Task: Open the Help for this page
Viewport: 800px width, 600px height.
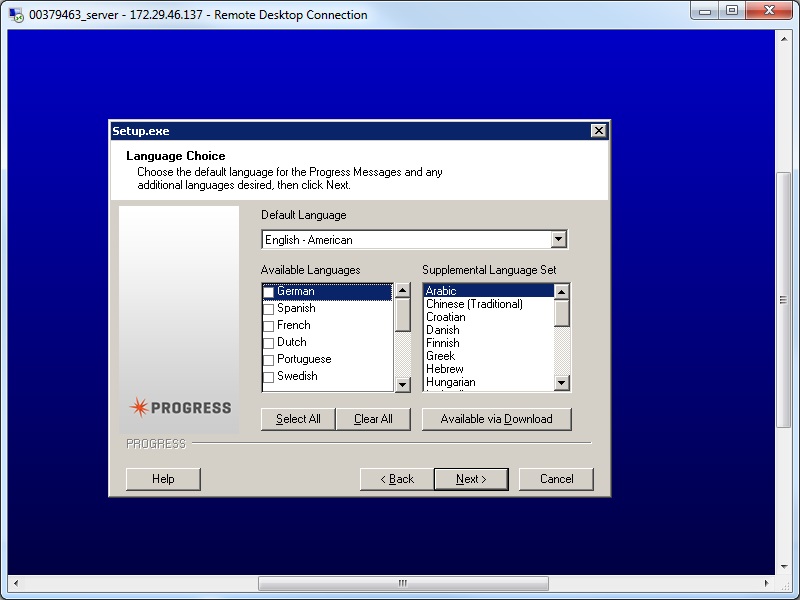Action: click(x=163, y=479)
